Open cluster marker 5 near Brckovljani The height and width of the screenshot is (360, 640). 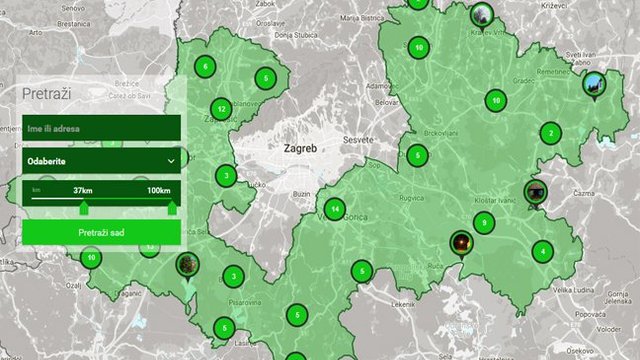pyautogui.click(x=418, y=156)
